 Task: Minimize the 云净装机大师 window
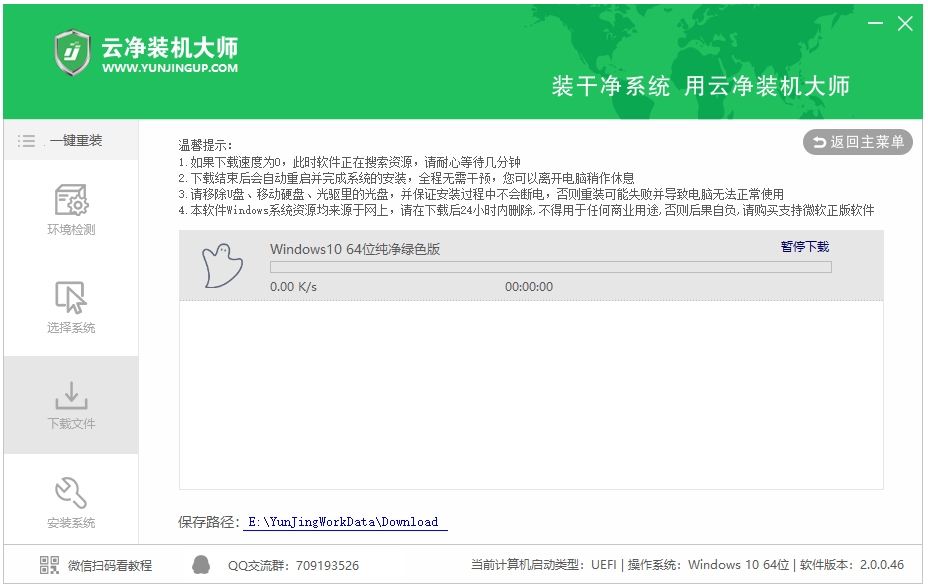(875, 23)
